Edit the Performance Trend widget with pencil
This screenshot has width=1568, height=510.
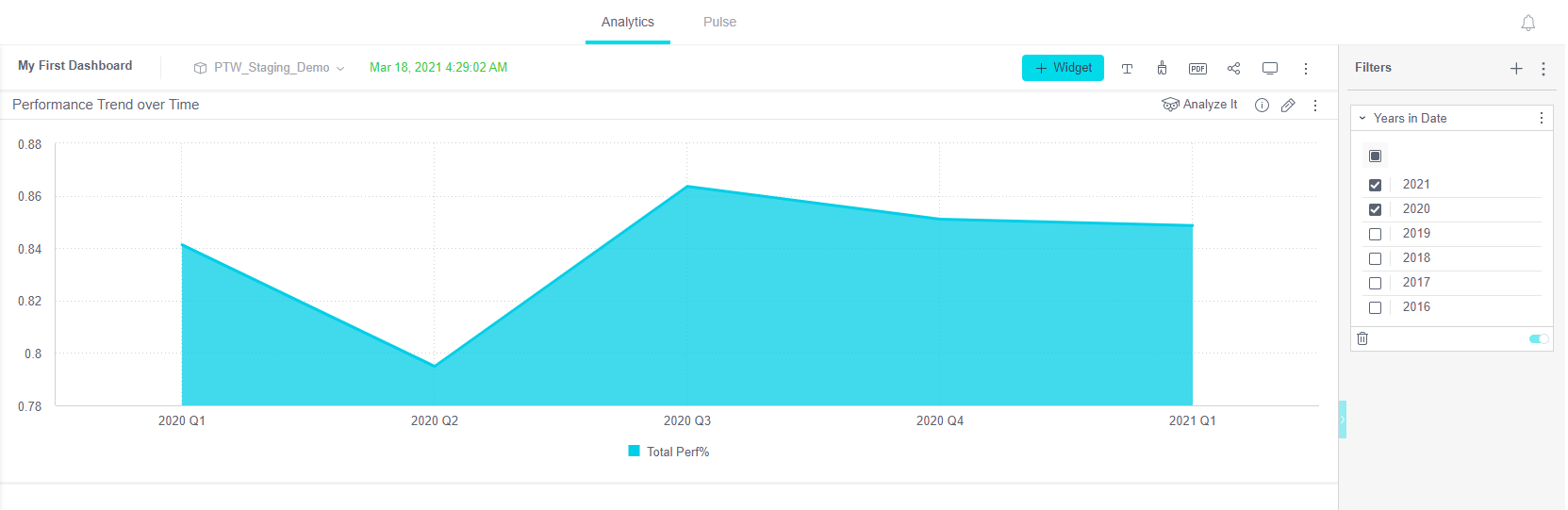coord(1288,106)
